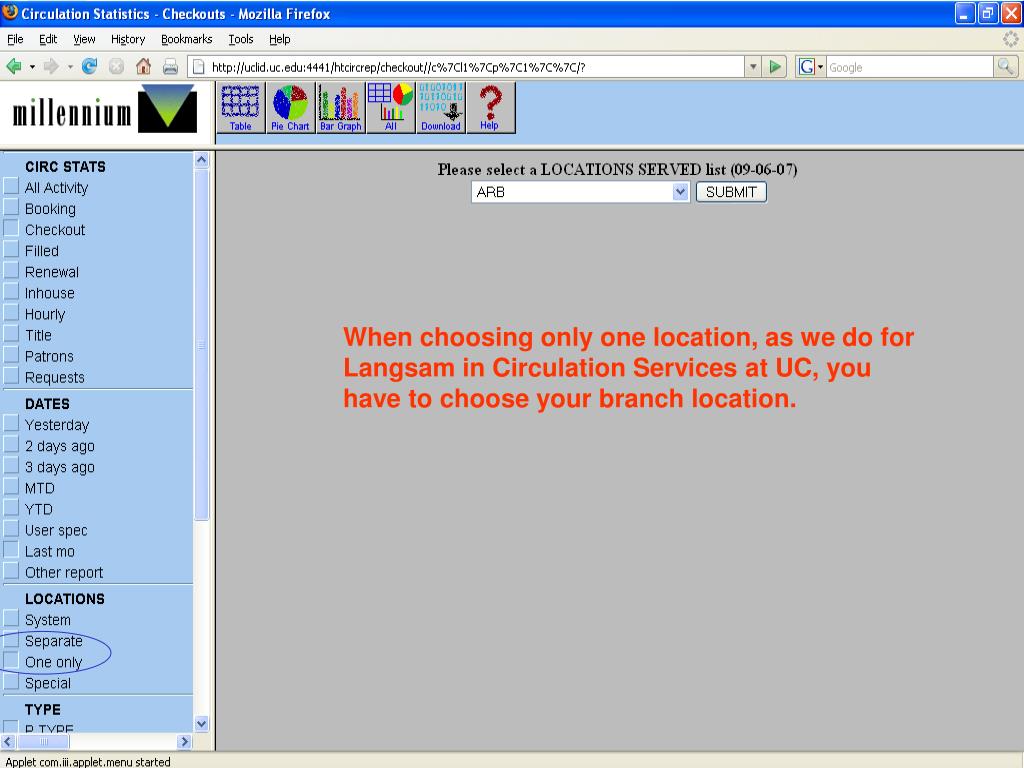Click the SUBMIT button
The height and width of the screenshot is (768, 1024).
coord(731,192)
